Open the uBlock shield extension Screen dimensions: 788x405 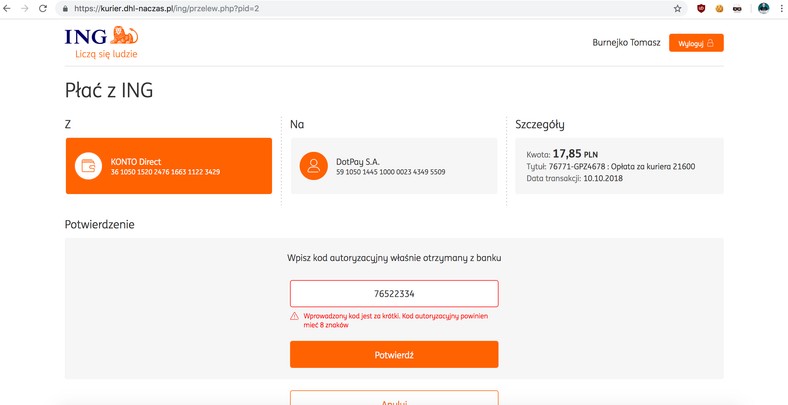[702, 8]
